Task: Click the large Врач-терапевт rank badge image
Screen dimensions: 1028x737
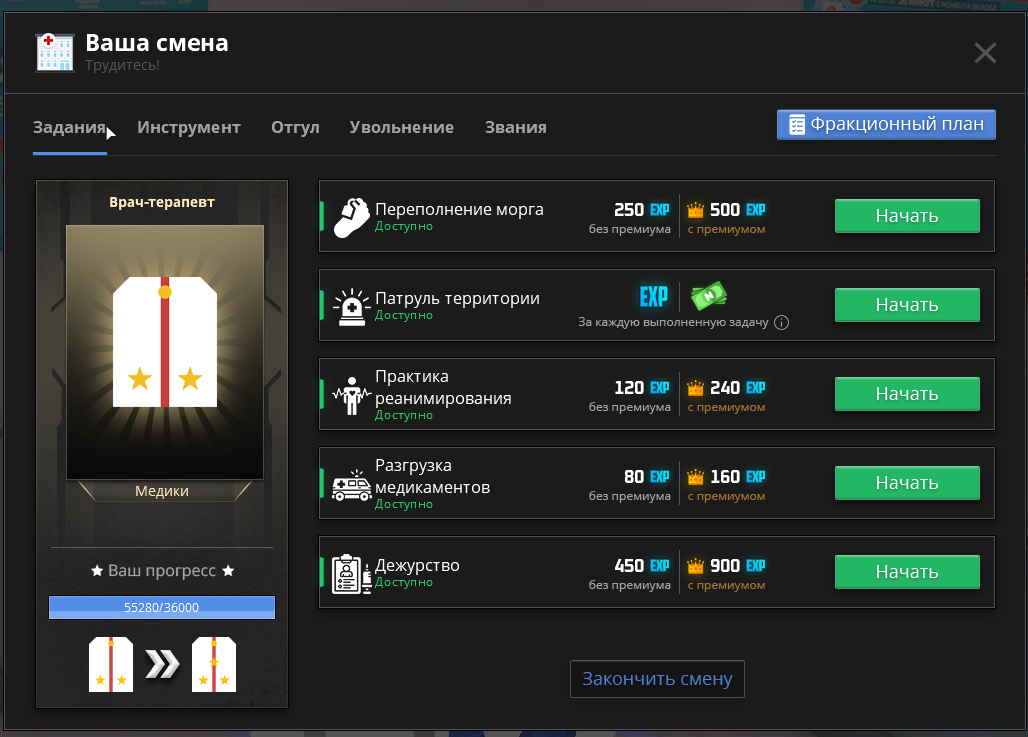Action: [x=165, y=352]
